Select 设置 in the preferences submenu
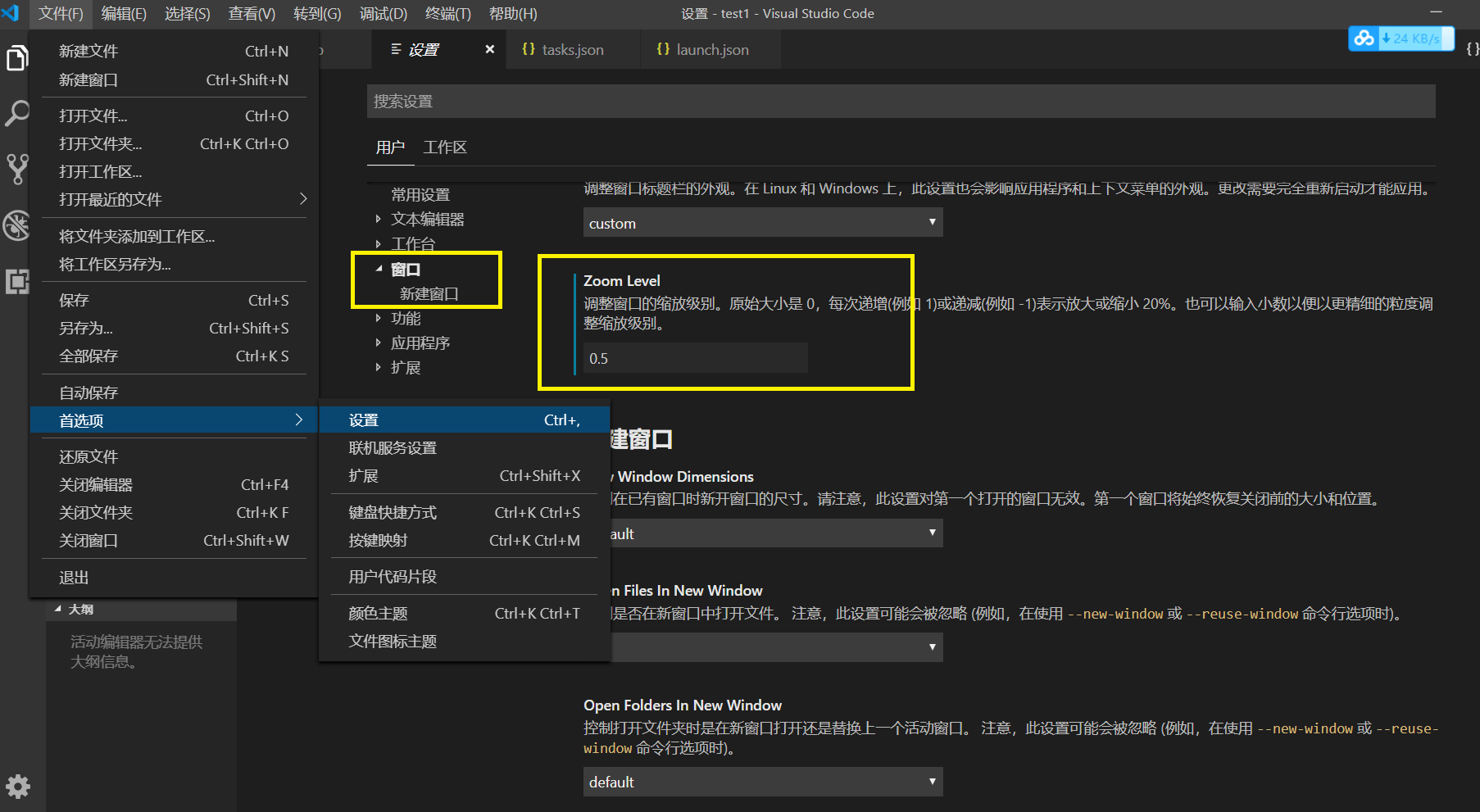 [x=465, y=420]
